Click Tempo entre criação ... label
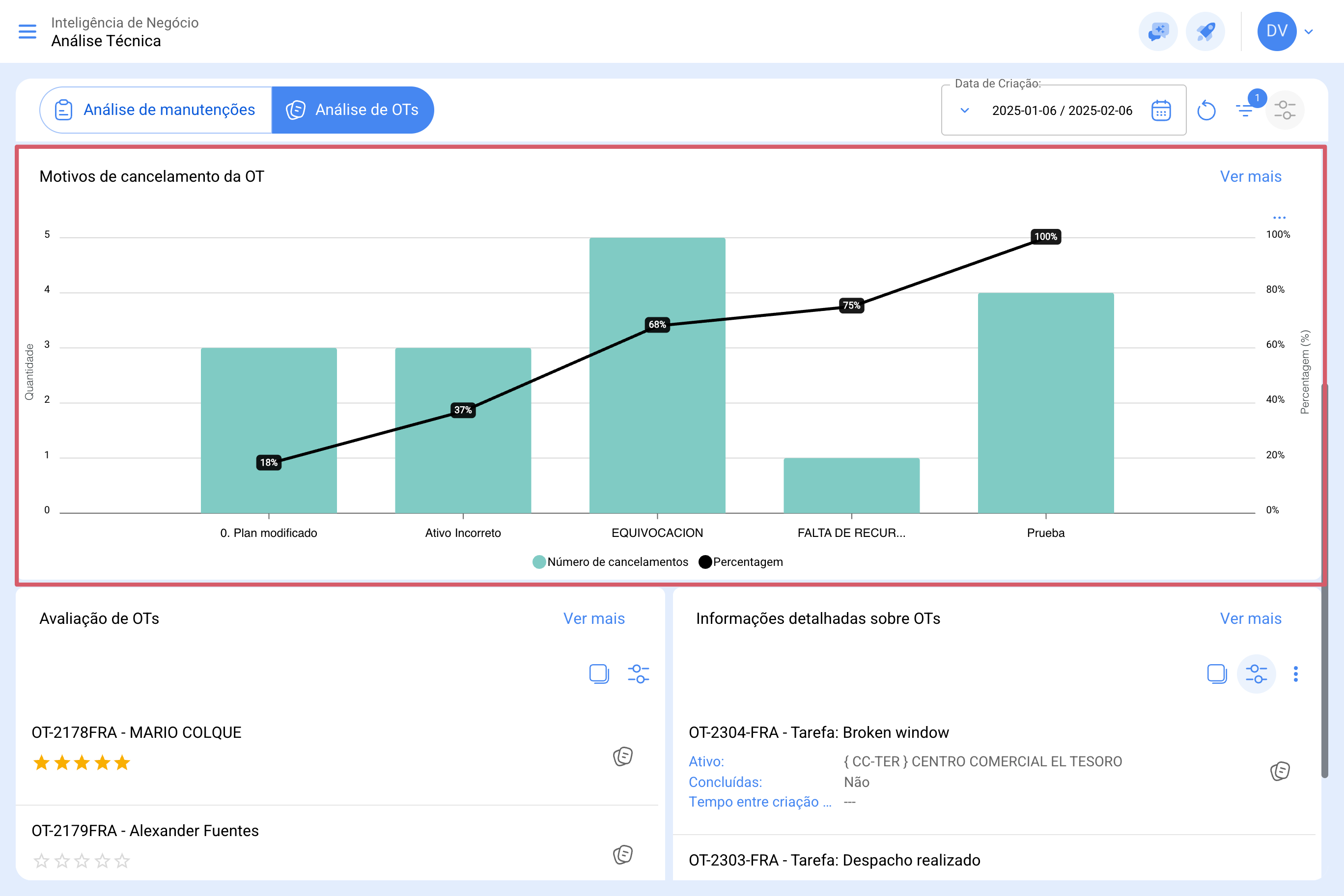Viewport: 1344px width, 896px height. pos(760,802)
